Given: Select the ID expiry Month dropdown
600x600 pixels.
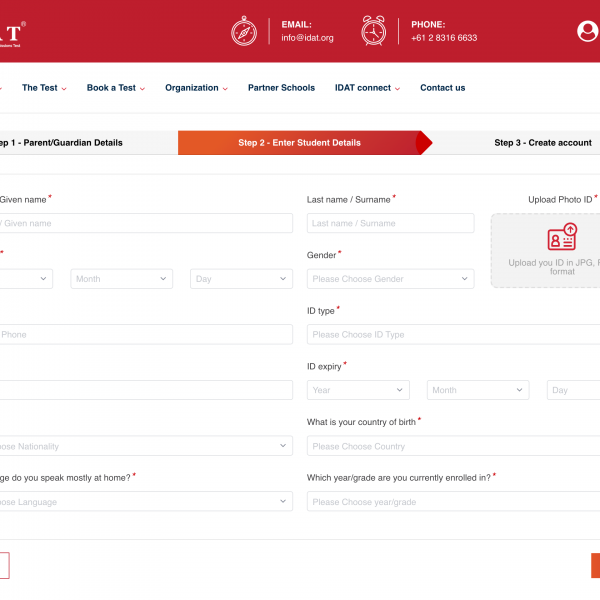Looking at the screenshot, I should coord(478,390).
